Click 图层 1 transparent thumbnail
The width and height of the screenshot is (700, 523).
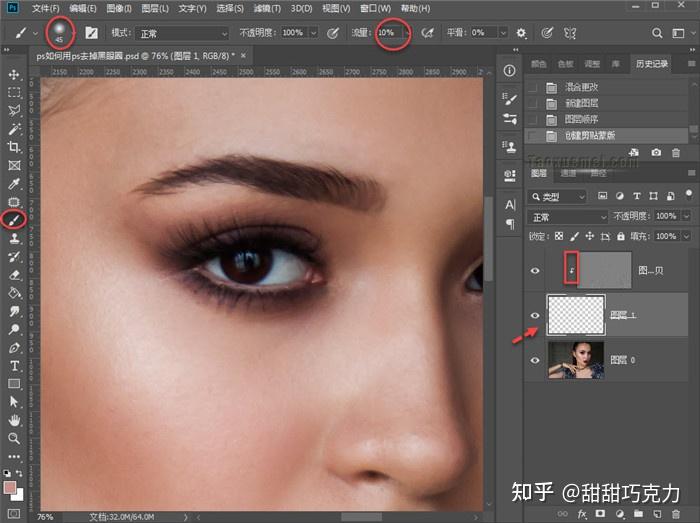click(576, 315)
